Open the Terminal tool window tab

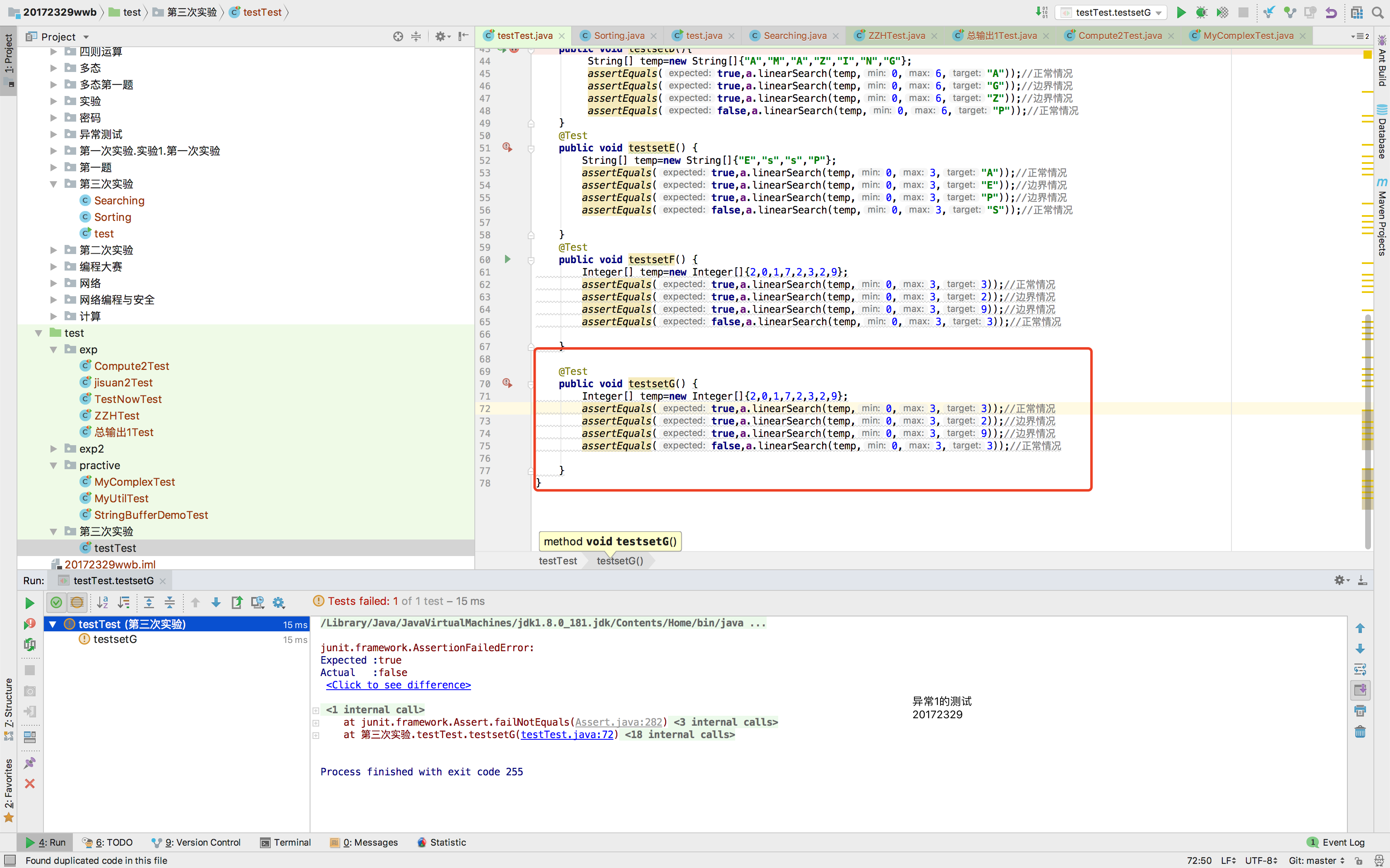[286, 842]
